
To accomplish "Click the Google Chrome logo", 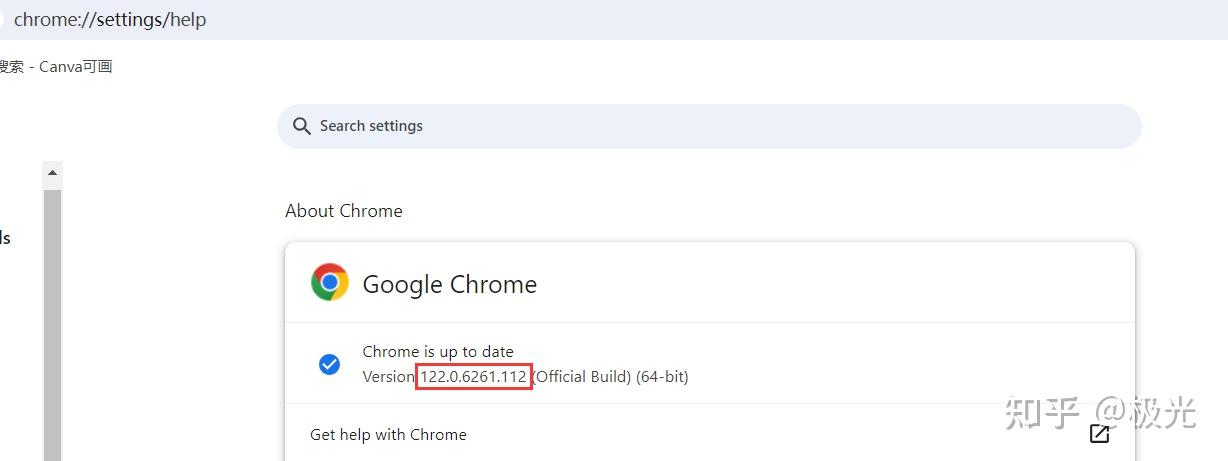I will tap(330, 283).
